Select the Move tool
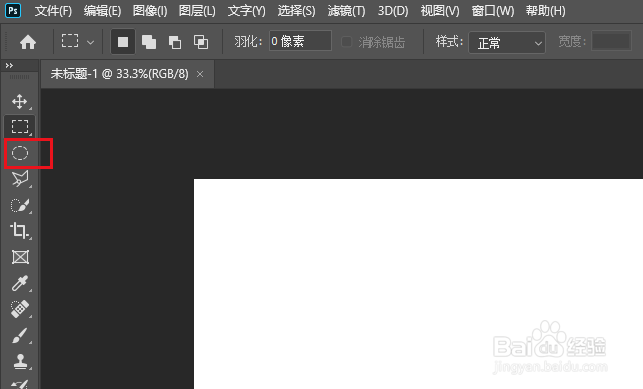The height and width of the screenshot is (389, 643). click(x=20, y=101)
